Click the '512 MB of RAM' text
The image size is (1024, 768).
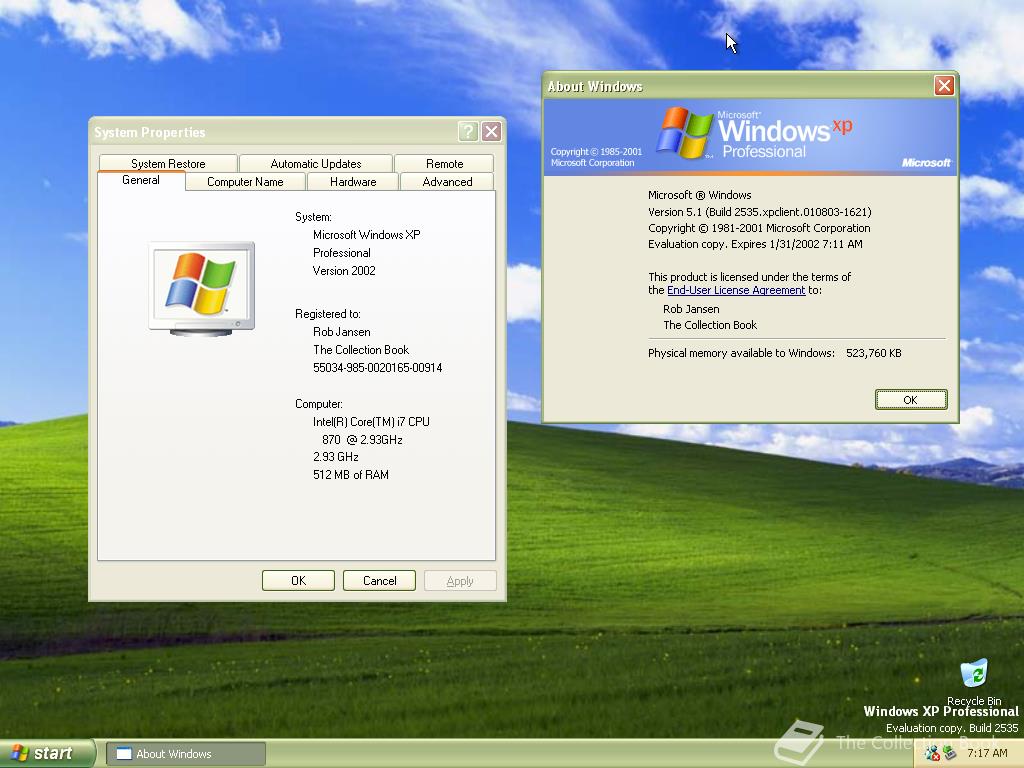click(351, 475)
